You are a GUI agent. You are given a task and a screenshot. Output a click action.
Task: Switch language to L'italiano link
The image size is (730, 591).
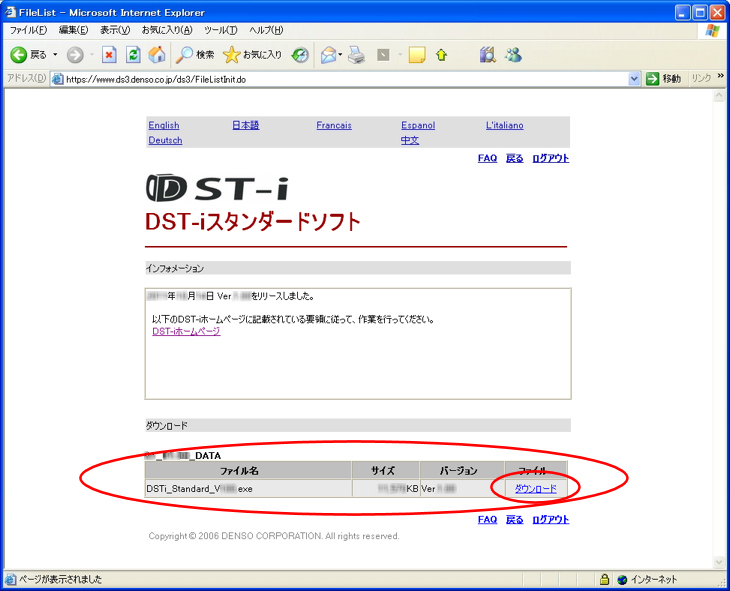(x=505, y=125)
